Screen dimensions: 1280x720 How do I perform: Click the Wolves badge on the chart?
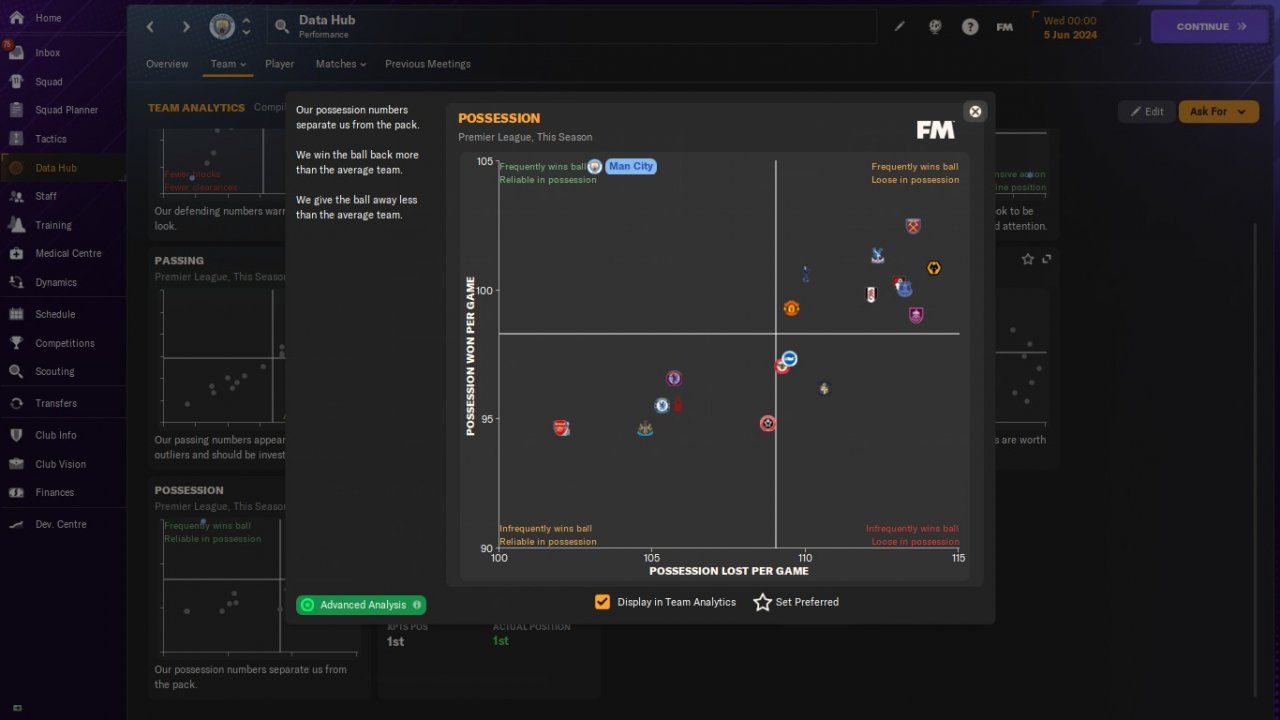pos(934,268)
